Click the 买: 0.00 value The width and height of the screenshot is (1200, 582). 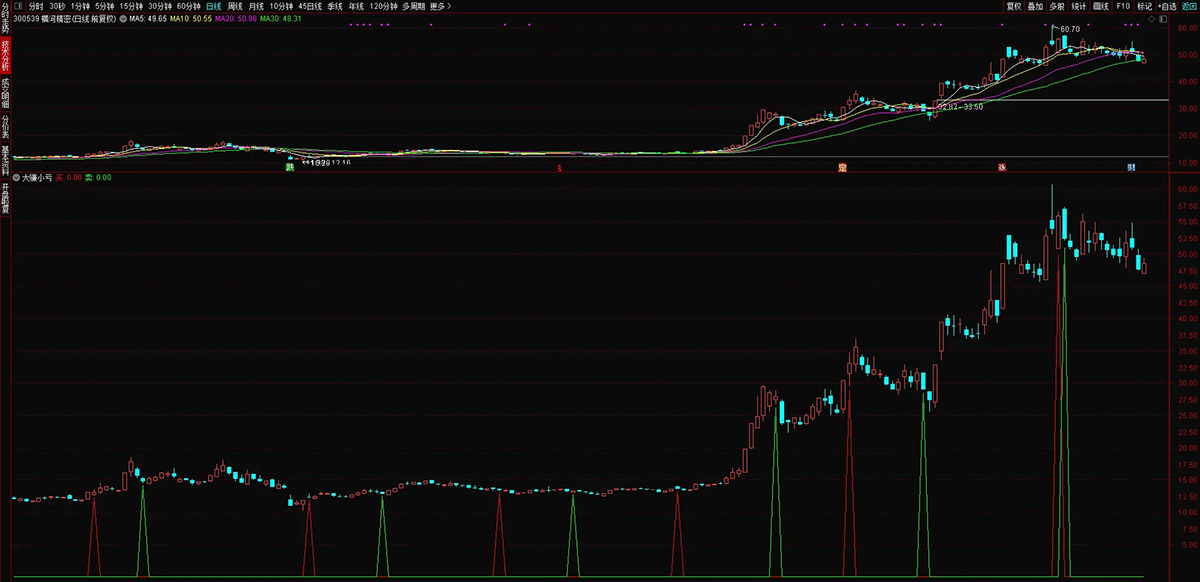coord(68,177)
